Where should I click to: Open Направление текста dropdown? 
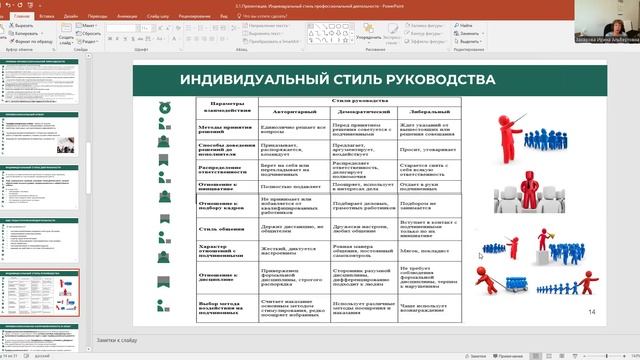[x=266, y=25]
